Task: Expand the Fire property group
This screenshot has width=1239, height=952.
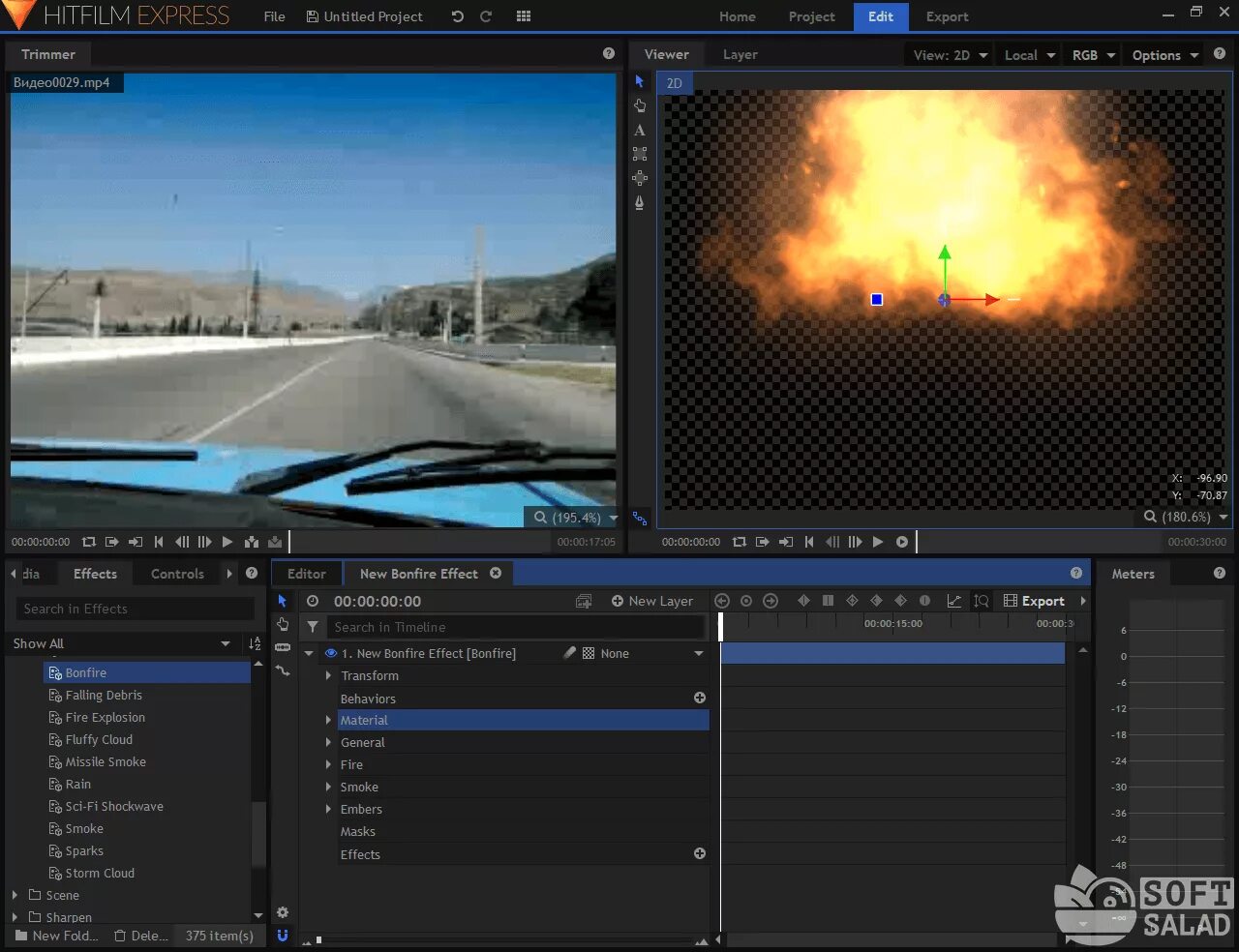Action: coord(328,764)
